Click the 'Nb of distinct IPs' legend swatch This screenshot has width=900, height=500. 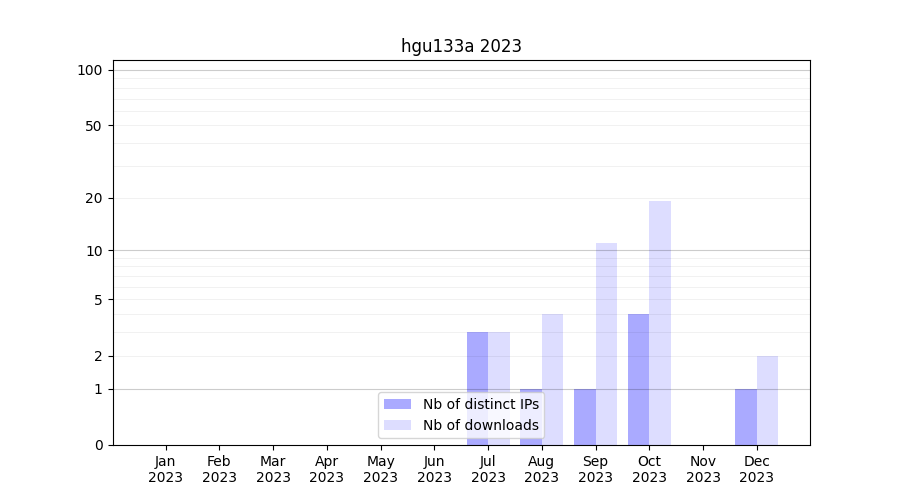397,404
